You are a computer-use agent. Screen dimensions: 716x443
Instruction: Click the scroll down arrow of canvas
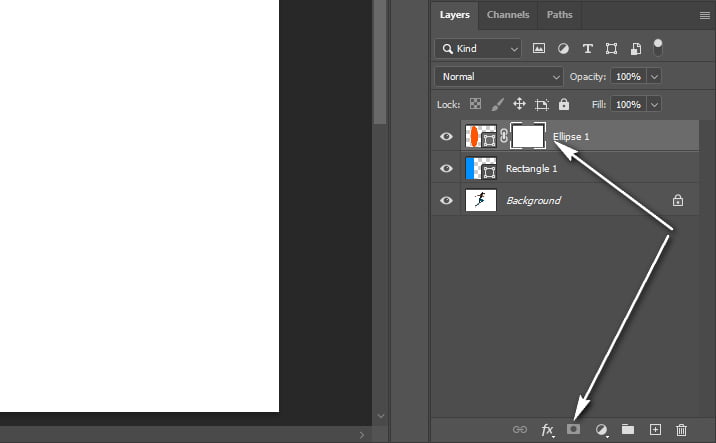(x=381, y=416)
